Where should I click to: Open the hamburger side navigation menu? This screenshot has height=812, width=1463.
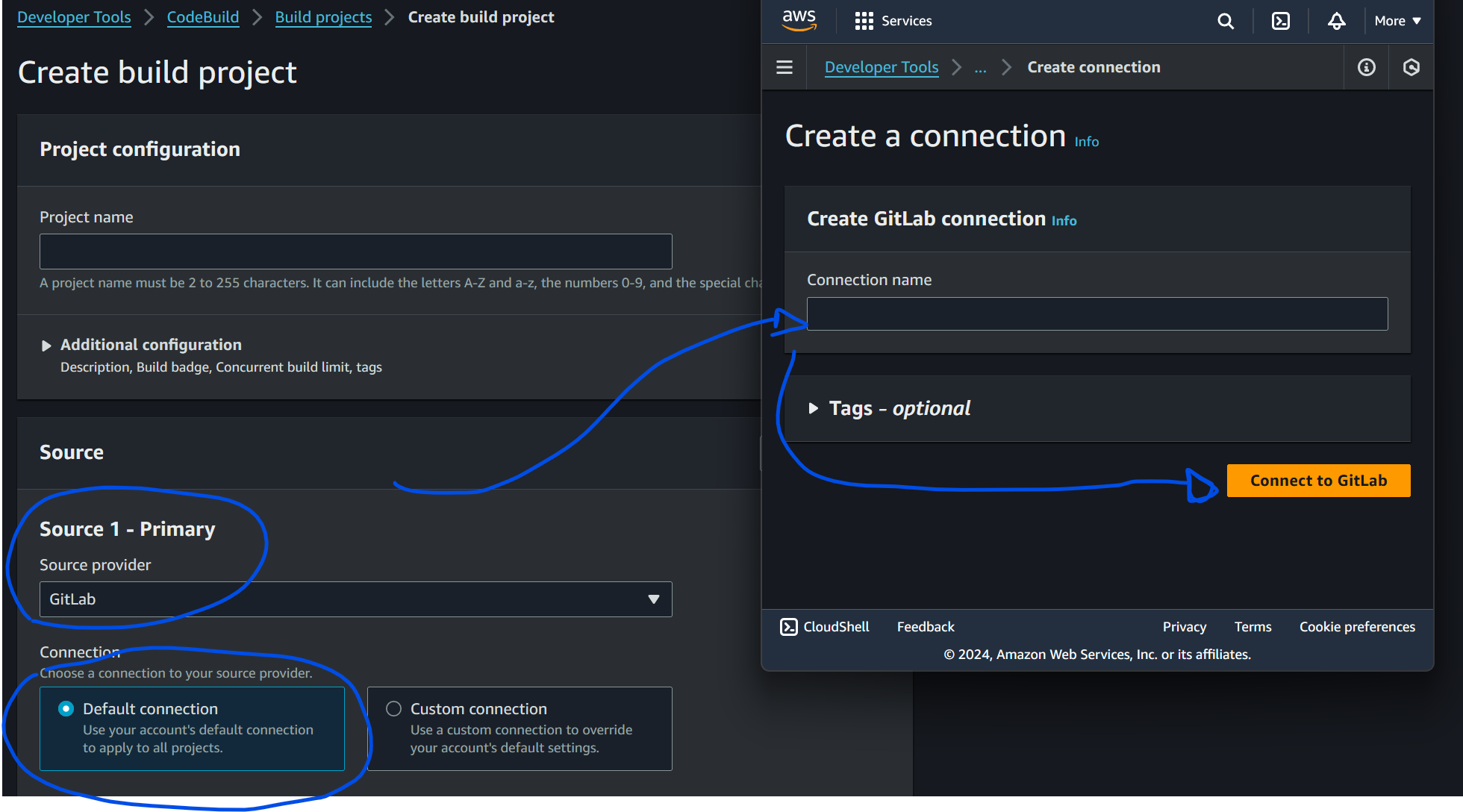tap(784, 67)
